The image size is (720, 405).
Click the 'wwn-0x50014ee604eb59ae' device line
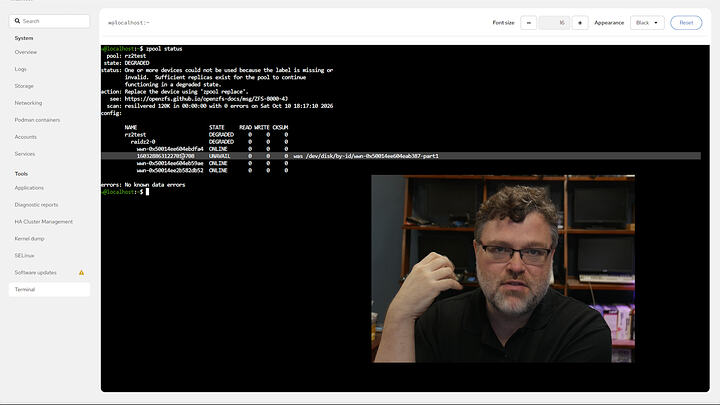212,163
